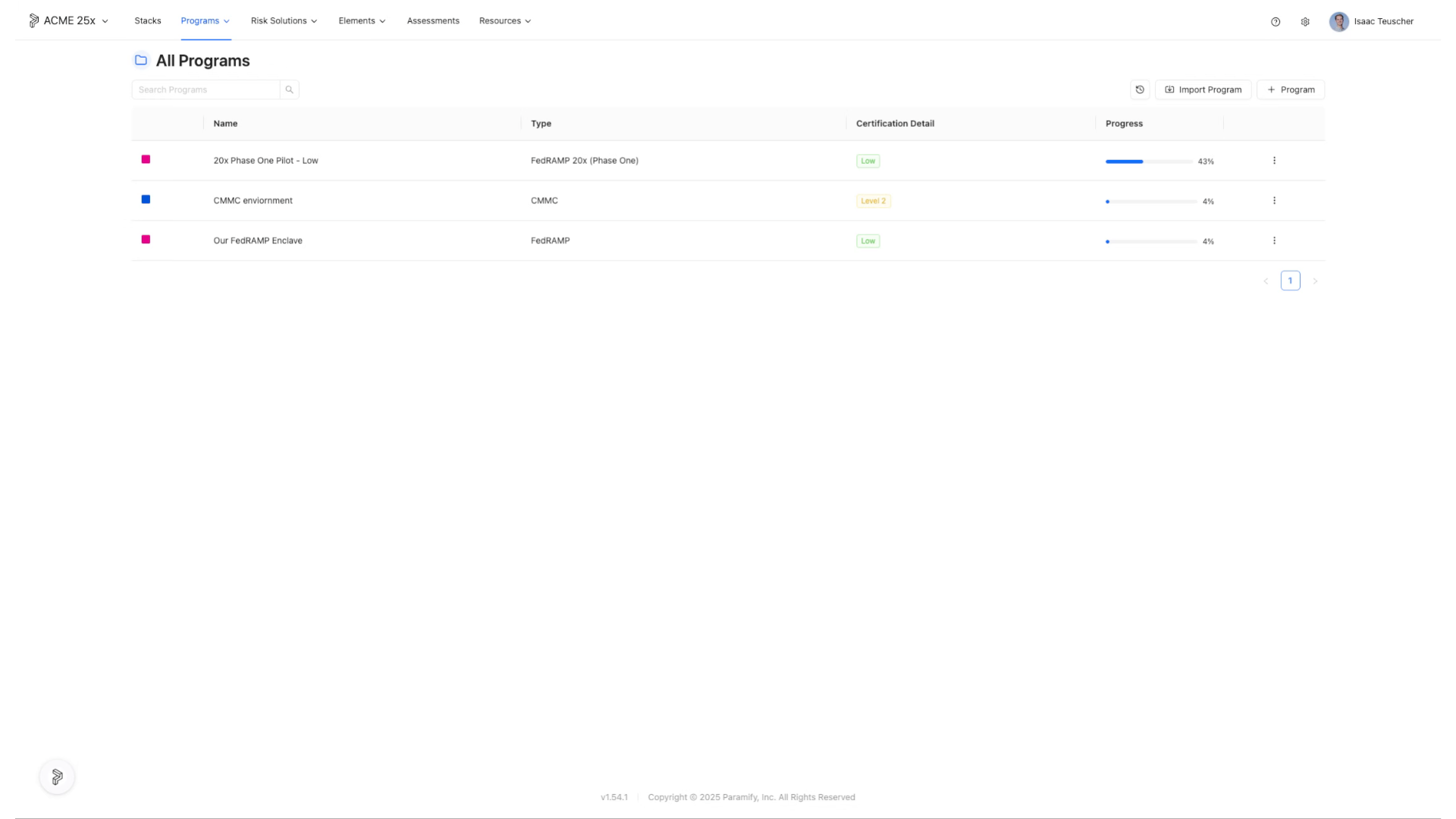Click the Paramify logo next to ACME 25x
1456x819 pixels.
coord(34,21)
